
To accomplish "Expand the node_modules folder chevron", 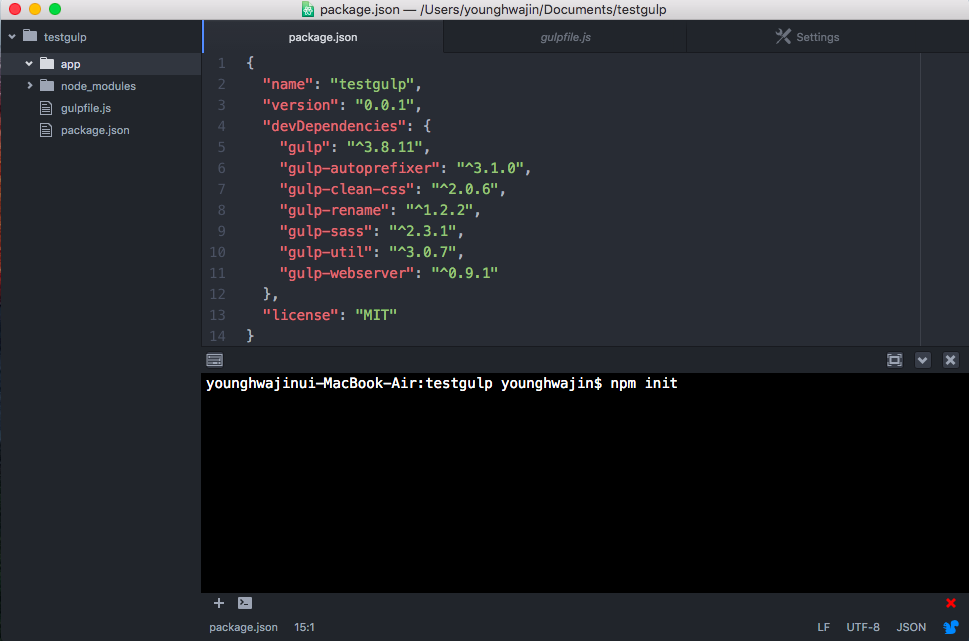I will 29,85.
